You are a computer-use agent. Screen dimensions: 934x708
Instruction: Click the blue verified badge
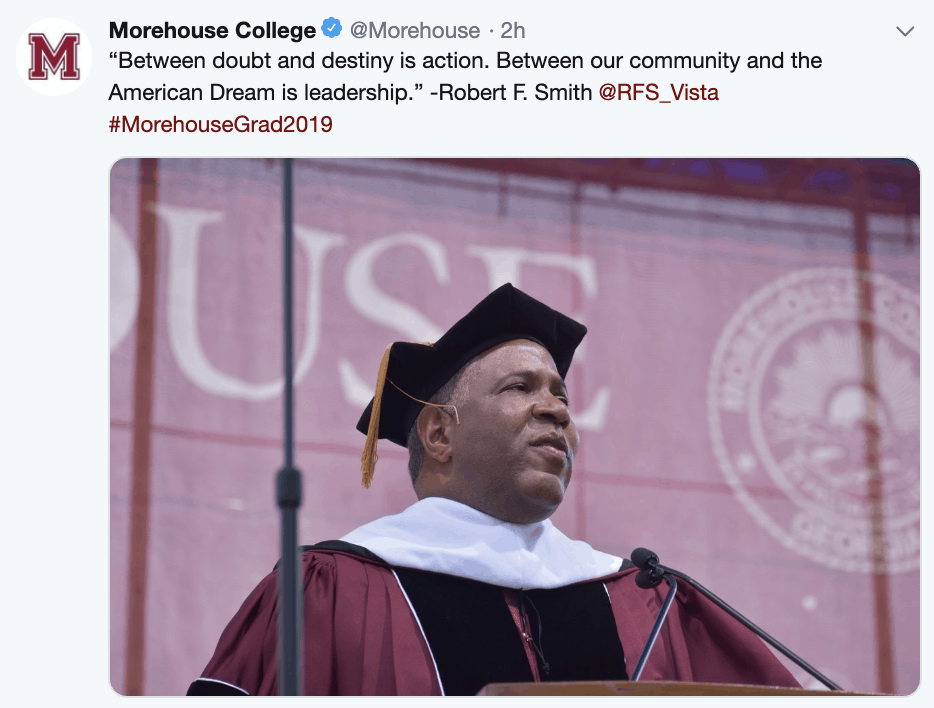(x=333, y=30)
